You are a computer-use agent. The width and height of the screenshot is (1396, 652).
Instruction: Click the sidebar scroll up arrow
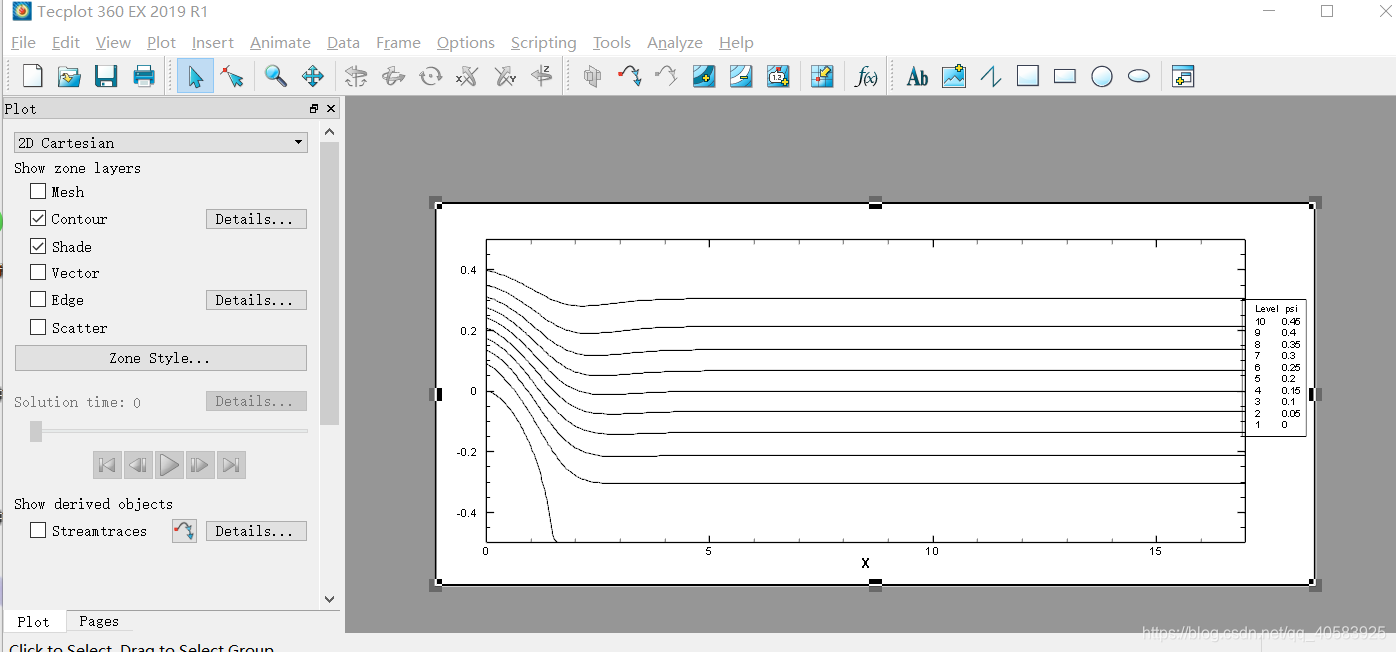tap(330, 132)
